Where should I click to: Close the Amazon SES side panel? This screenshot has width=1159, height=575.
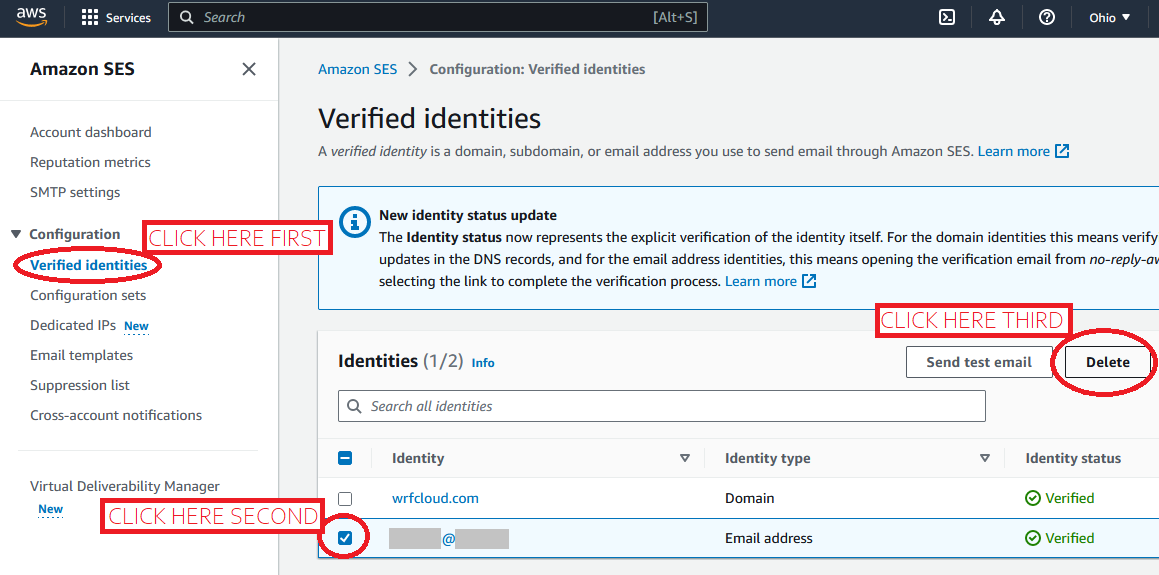[249, 69]
